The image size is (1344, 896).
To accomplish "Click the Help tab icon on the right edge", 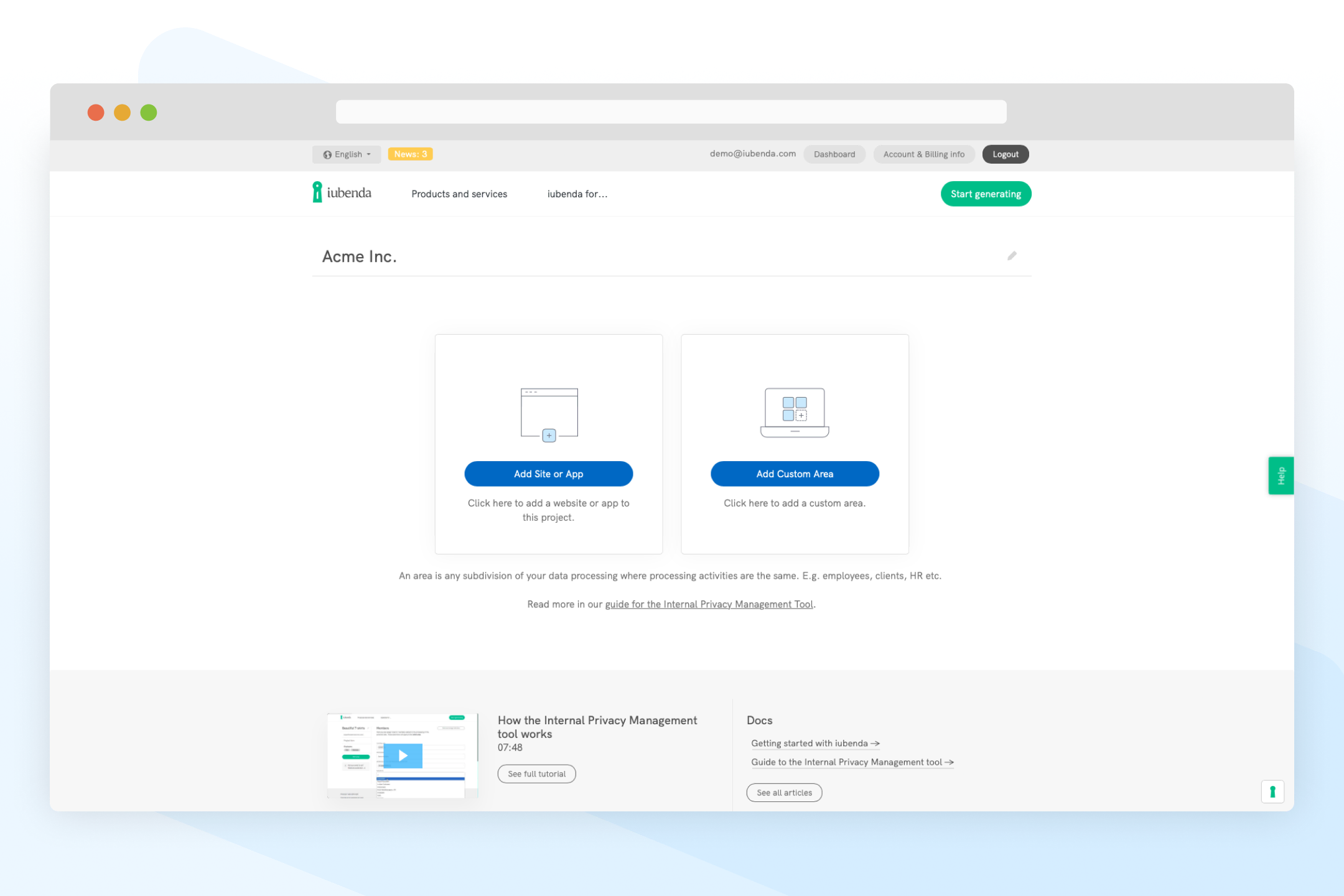I will 1281,474.
